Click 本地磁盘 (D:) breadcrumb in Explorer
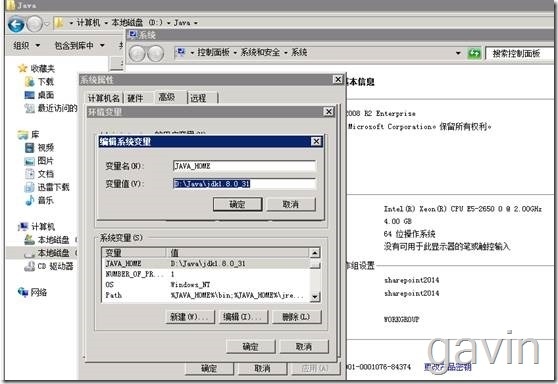The image size is (558, 384). tap(137, 23)
